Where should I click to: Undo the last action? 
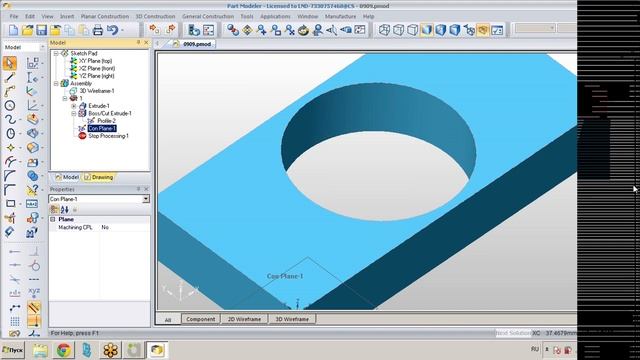(112, 30)
